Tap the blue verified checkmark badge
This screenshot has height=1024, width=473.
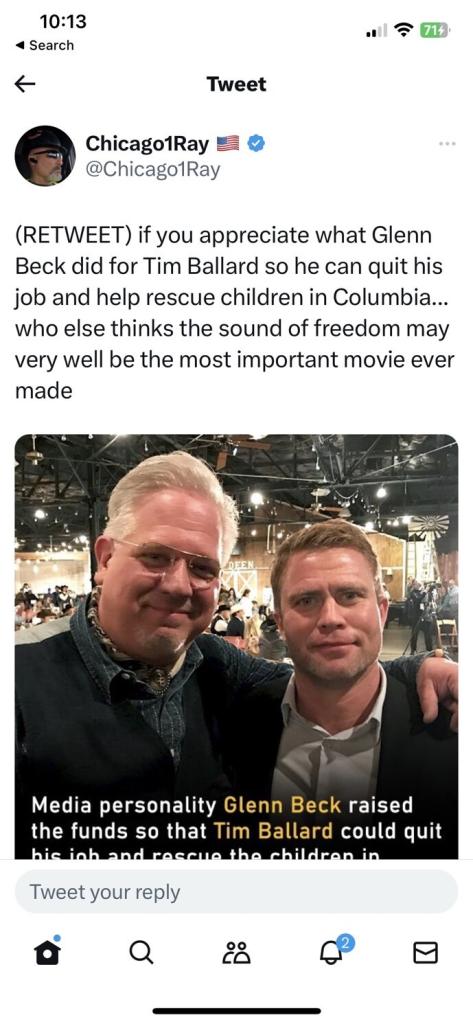point(256,144)
